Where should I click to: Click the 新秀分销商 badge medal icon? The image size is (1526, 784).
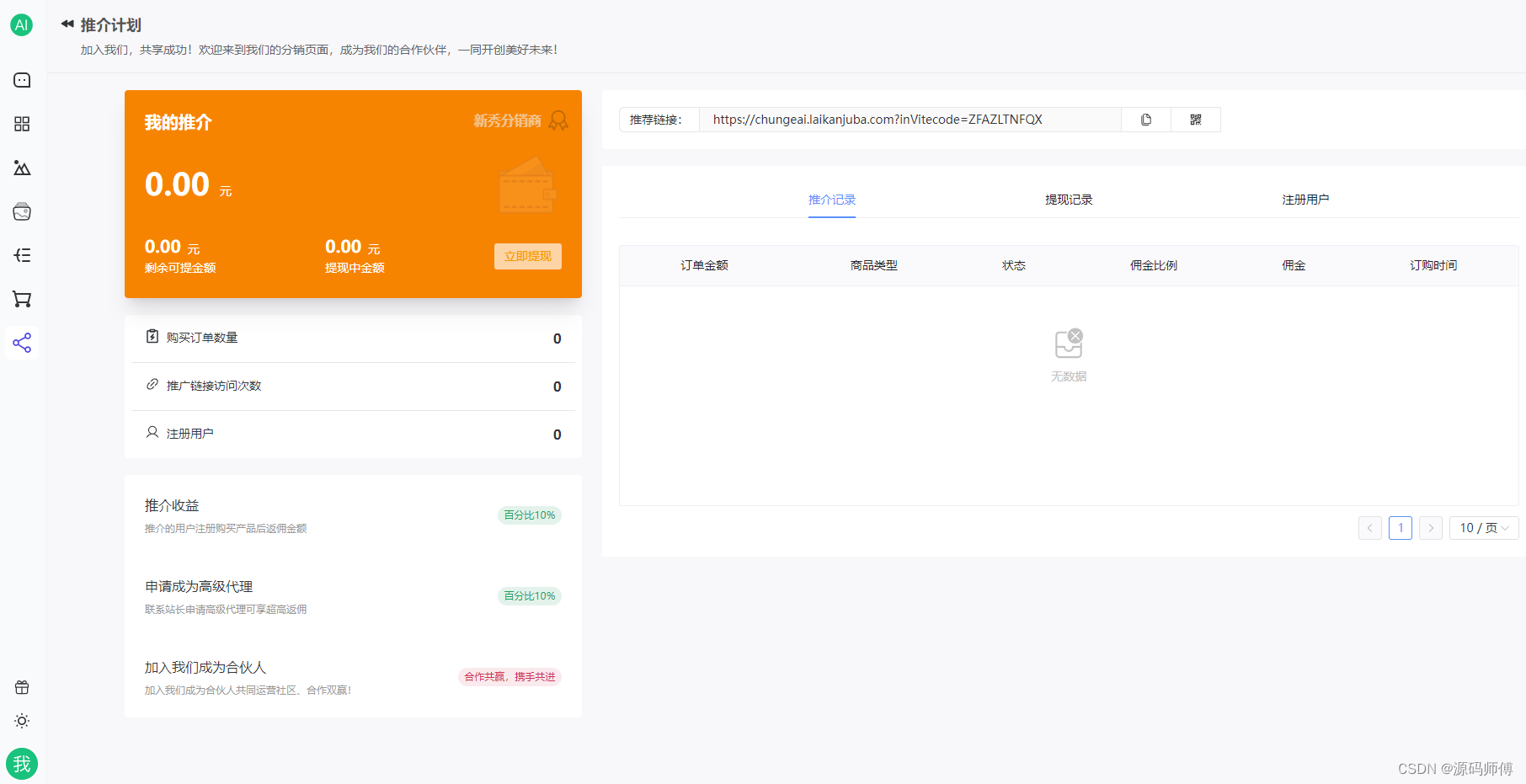pos(558,120)
